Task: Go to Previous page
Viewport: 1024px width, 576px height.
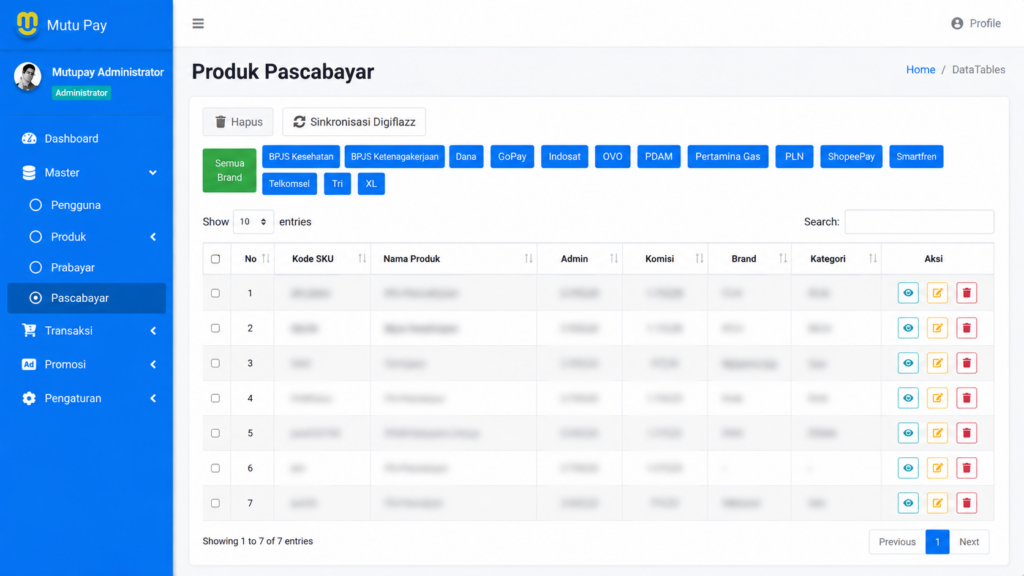Action: 897,542
